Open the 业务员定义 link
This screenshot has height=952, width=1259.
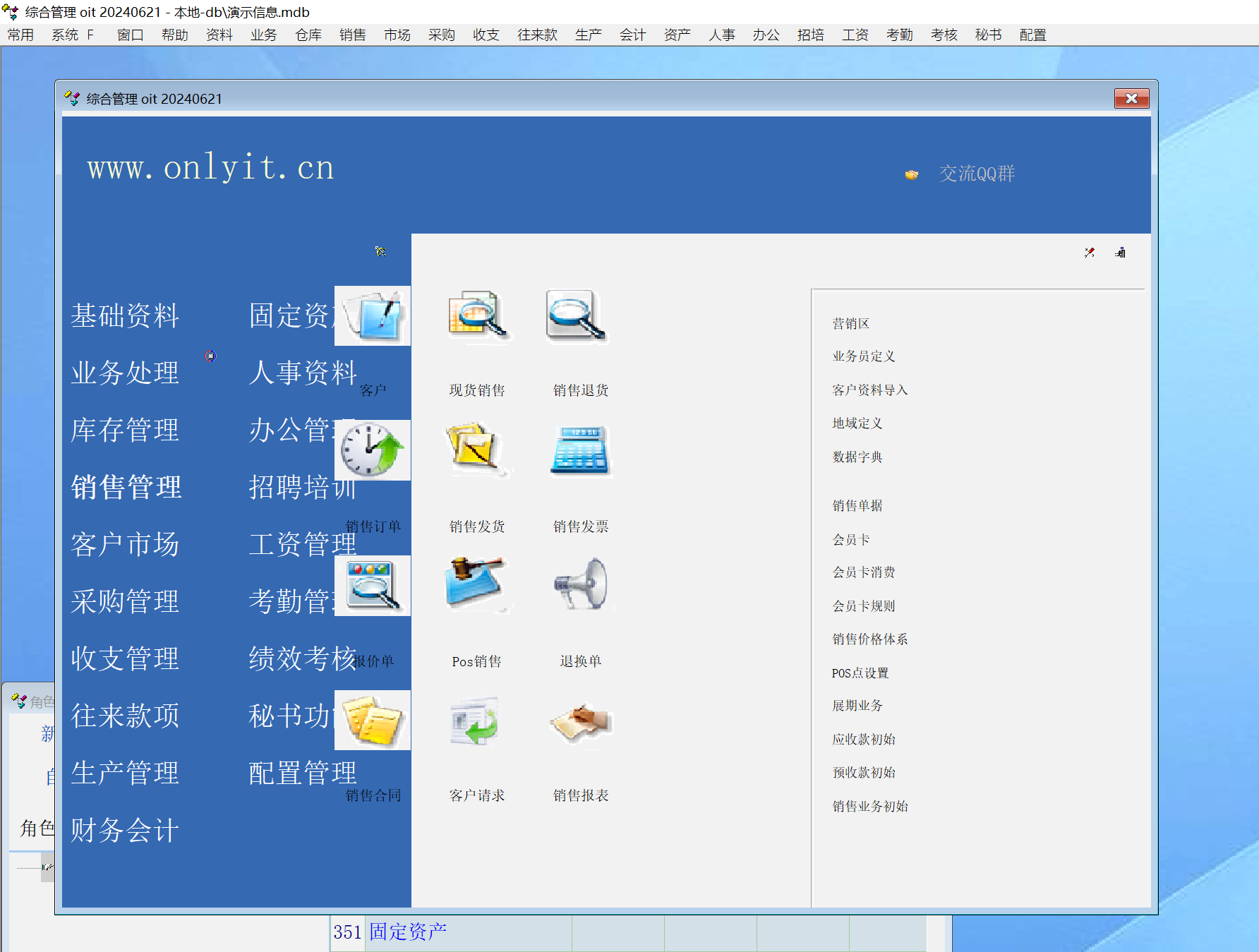(x=863, y=356)
